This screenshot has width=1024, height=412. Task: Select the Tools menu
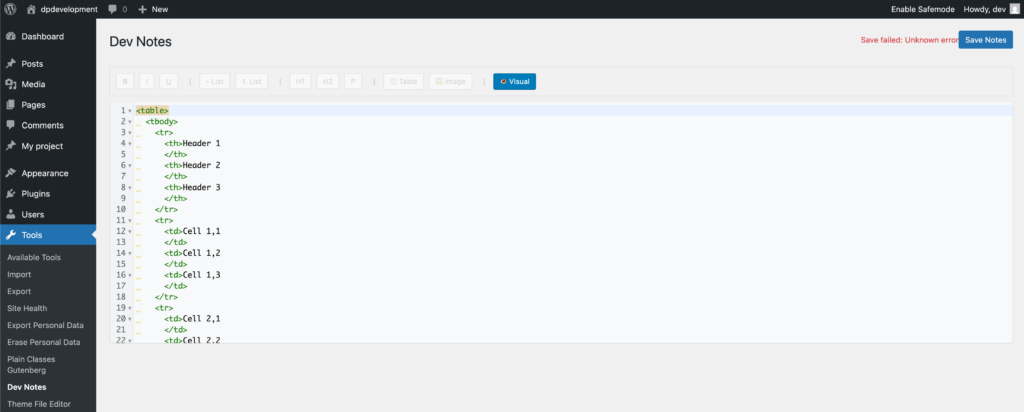[48, 235]
